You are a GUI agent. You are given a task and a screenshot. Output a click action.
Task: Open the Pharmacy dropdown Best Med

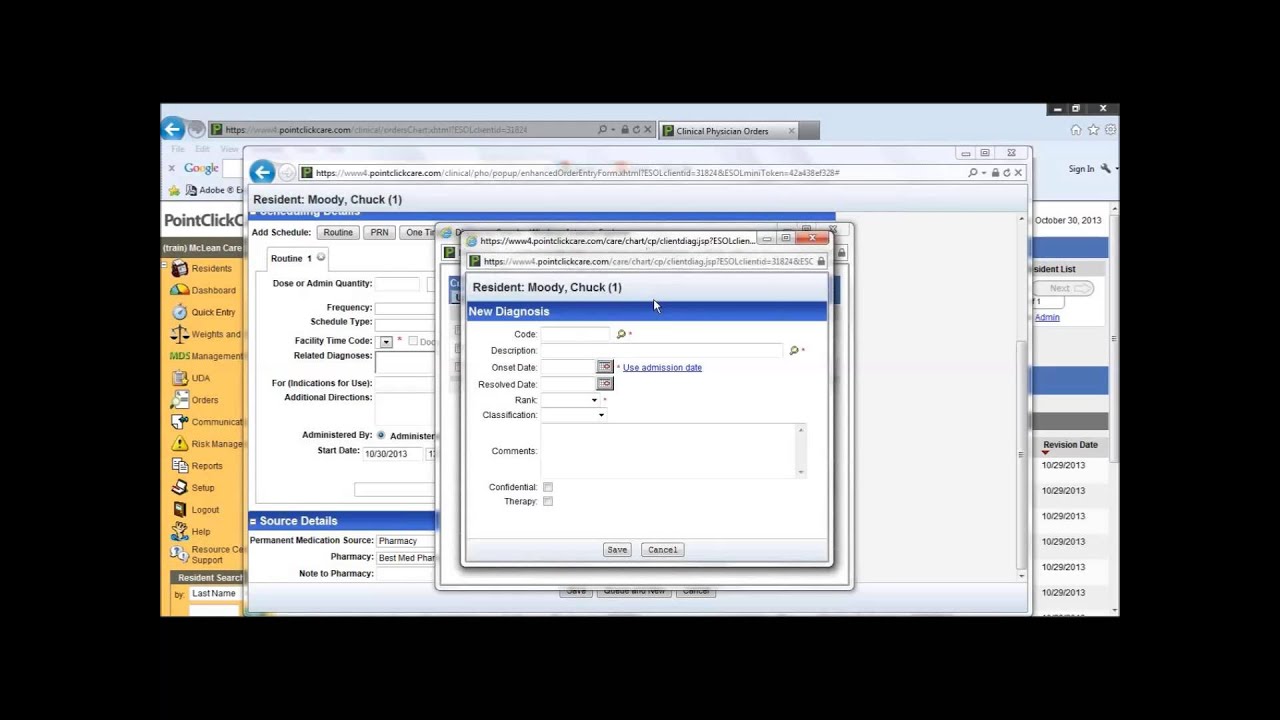pyautogui.click(x=405, y=557)
